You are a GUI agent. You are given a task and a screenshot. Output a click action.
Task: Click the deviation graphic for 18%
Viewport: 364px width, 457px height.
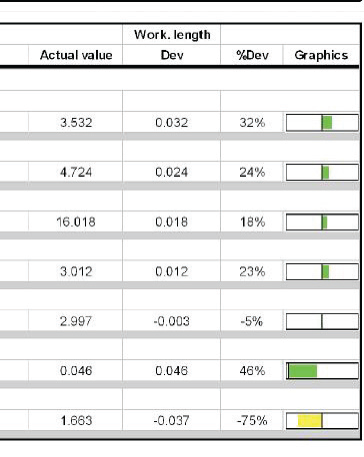[322, 222]
